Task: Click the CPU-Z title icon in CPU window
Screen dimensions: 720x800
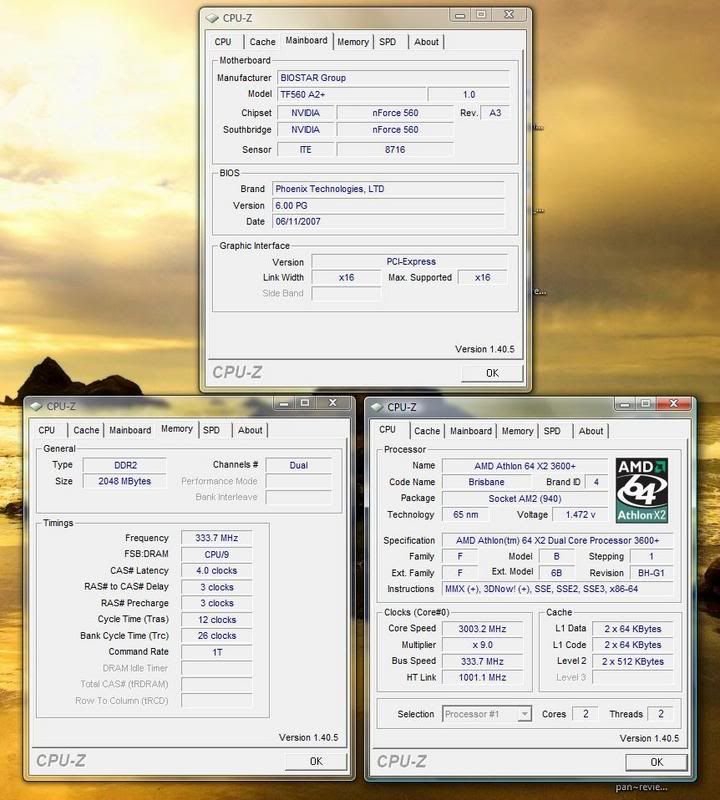Action: (x=377, y=407)
